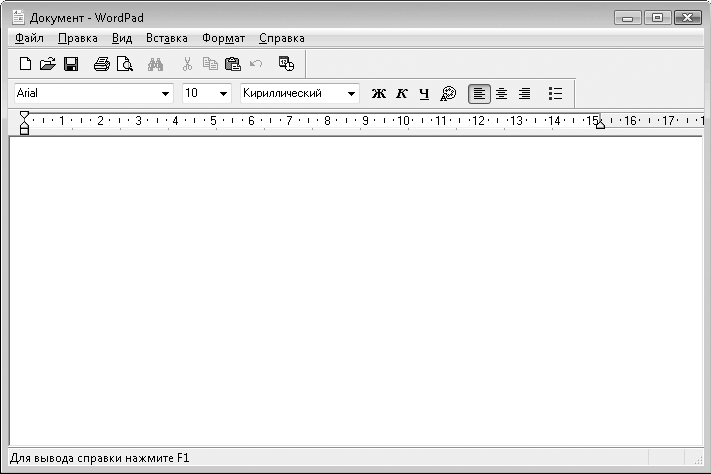711x474 pixels.
Task: Center-align the paragraph text
Action: tap(502, 93)
